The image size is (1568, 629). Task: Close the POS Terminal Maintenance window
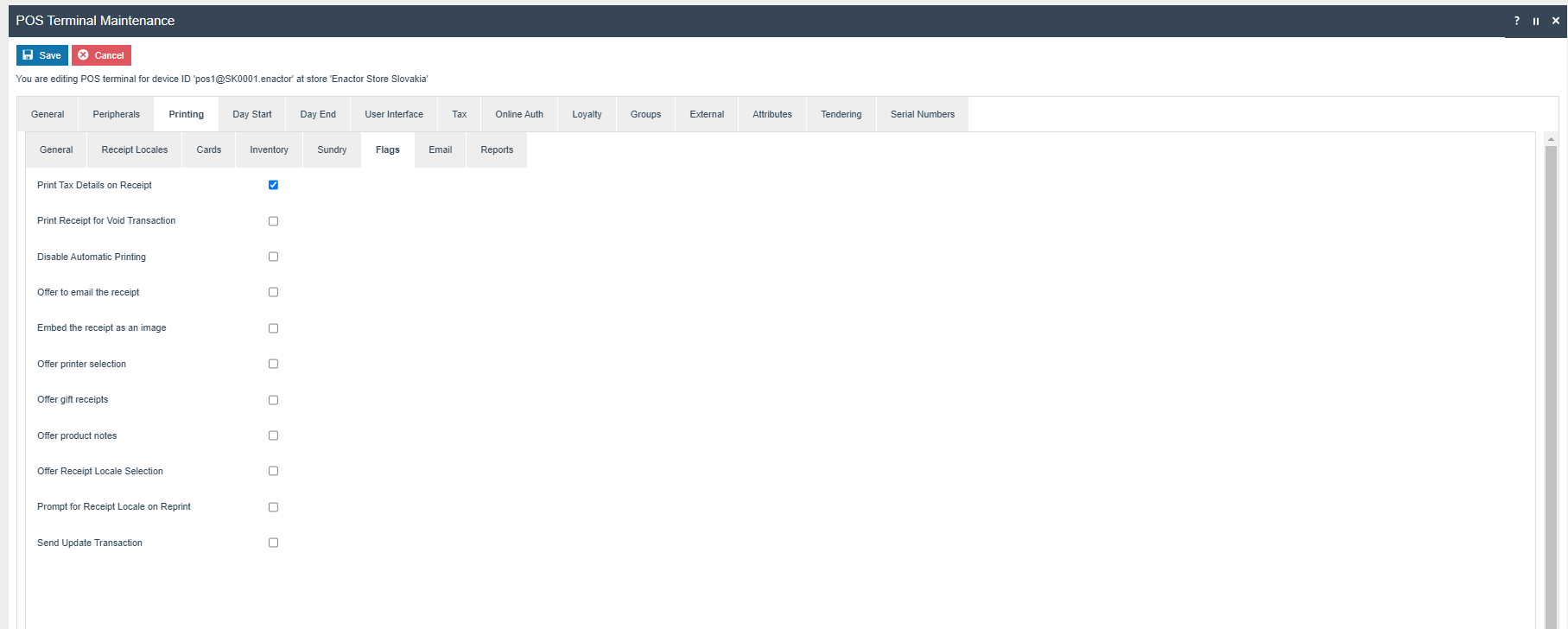1556,21
